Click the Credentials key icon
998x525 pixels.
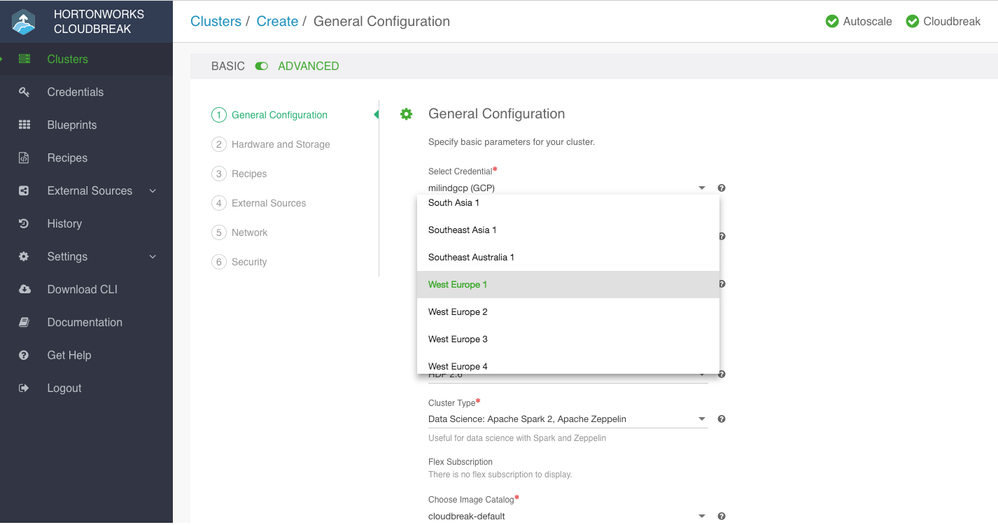click(x=24, y=92)
